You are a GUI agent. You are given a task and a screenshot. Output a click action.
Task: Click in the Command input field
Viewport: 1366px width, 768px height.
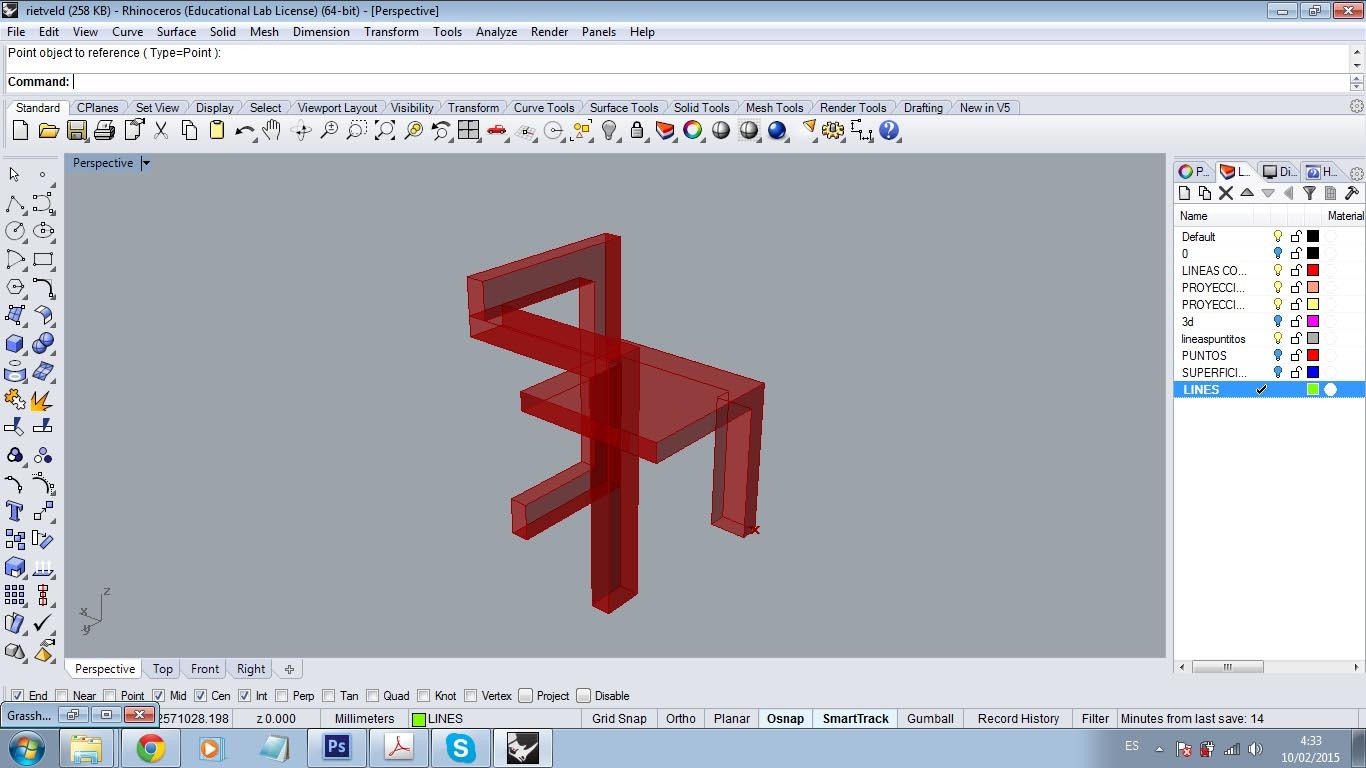(710, 82)
